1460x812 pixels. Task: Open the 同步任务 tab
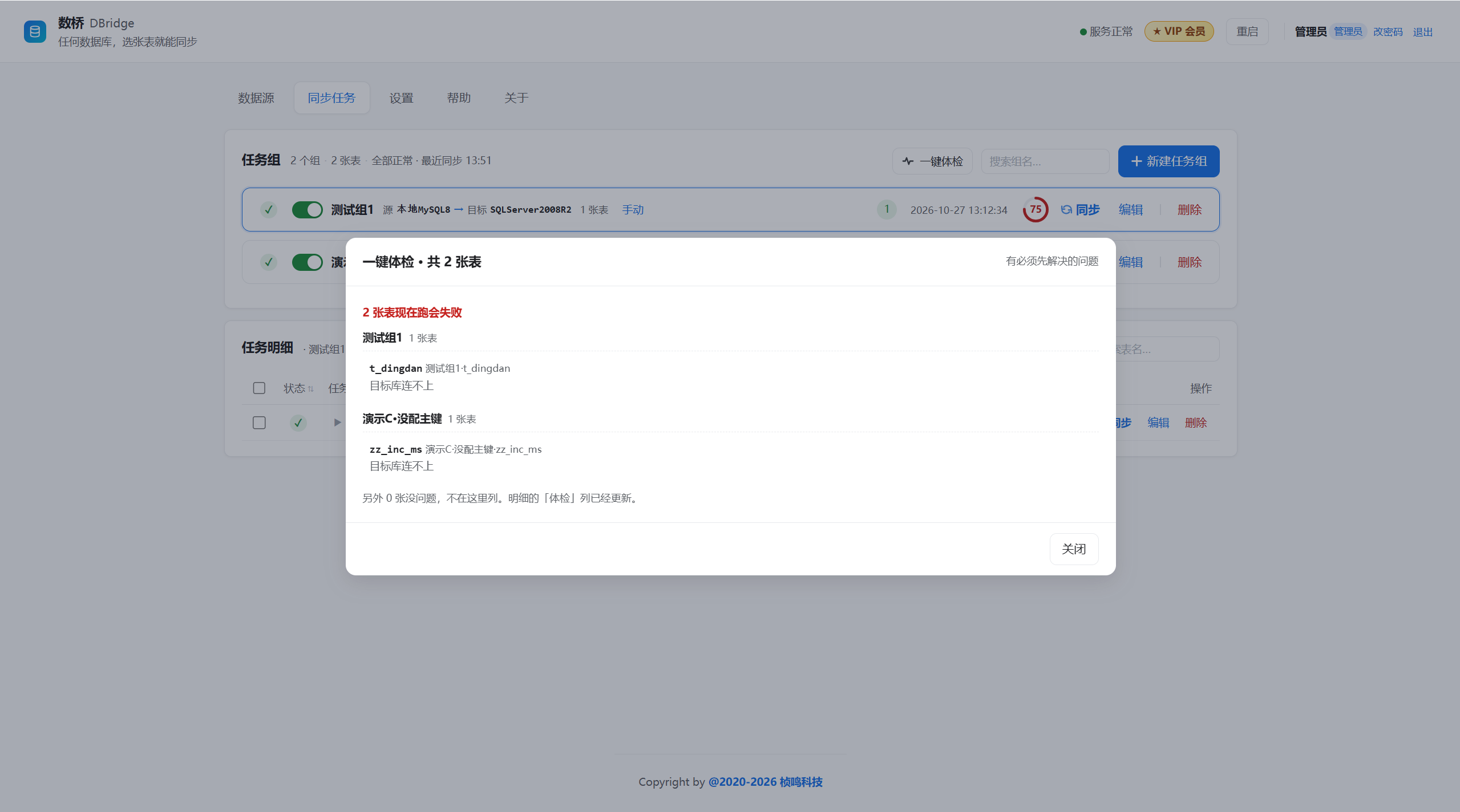coord(331,98)
